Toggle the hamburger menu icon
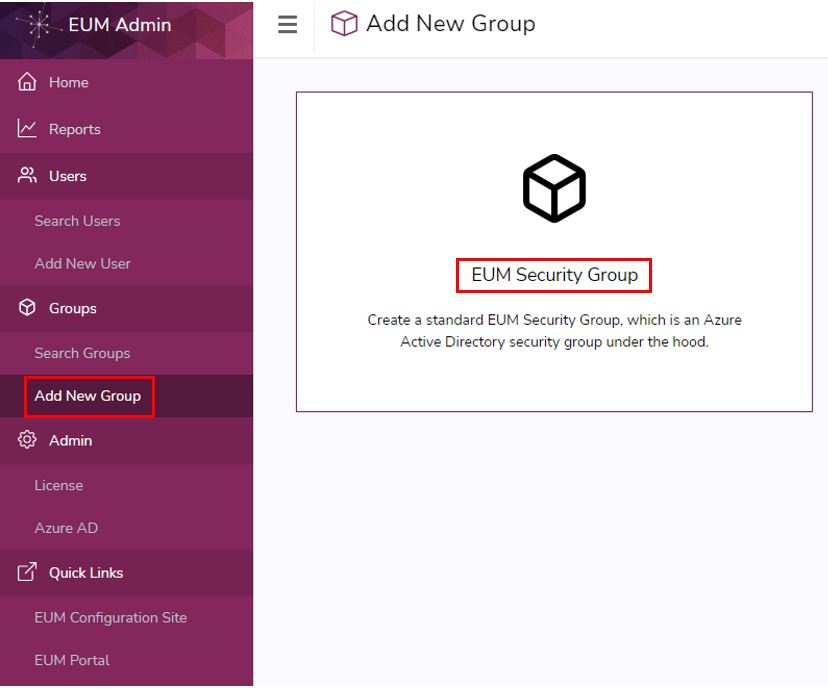Viewport: 828px width, 694px height. point(287,24)
